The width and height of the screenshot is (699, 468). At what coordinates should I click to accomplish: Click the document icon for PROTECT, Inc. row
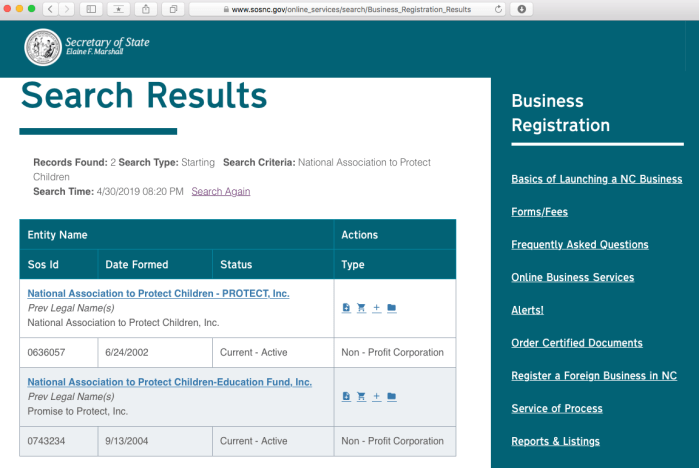point(346,308)
